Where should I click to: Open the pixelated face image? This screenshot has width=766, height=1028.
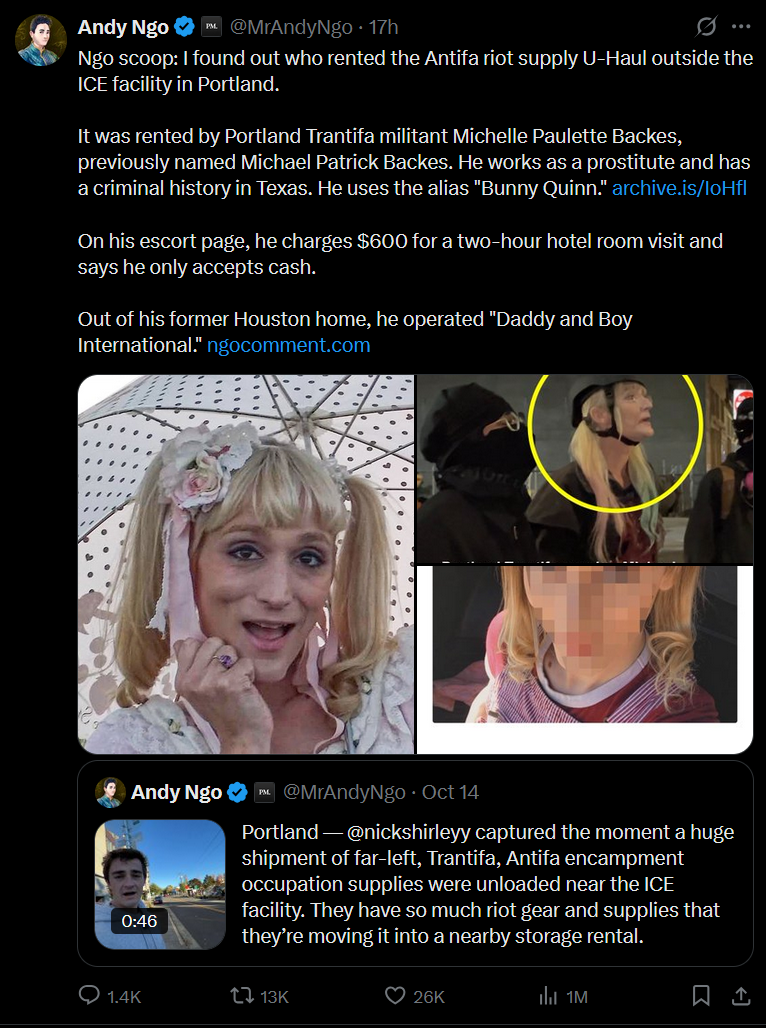(585, 660)
